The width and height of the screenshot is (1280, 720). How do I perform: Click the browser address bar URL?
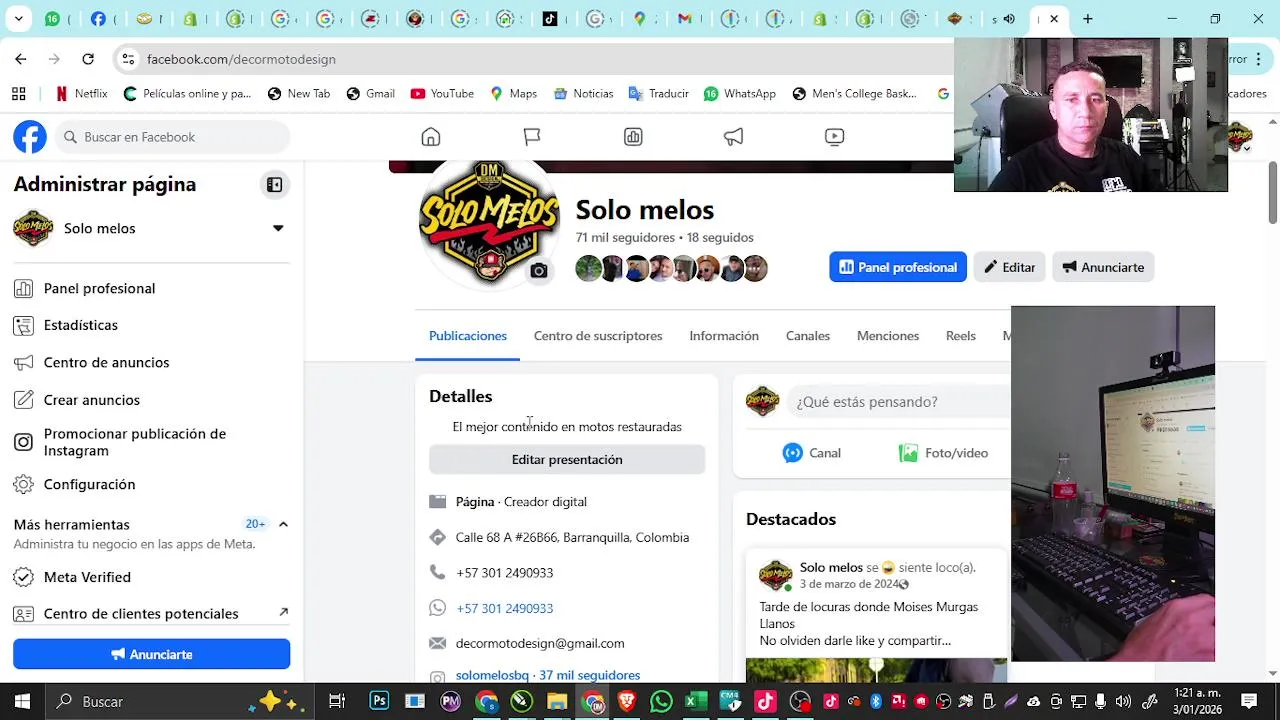click(241, 59)
